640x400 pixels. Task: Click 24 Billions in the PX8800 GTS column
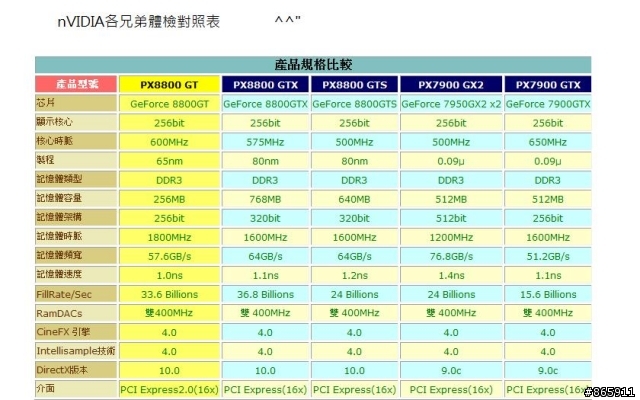[x=354, y=294]
